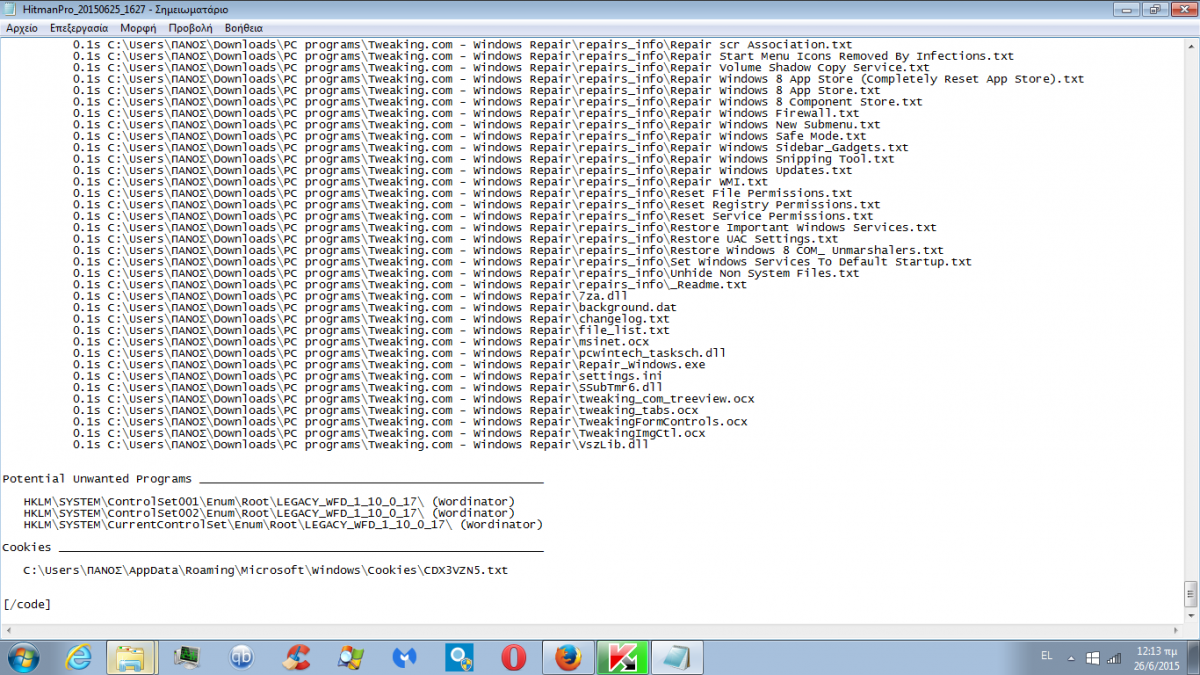Click the 'Potential Unwanted Programs' heading

[97, 479]
